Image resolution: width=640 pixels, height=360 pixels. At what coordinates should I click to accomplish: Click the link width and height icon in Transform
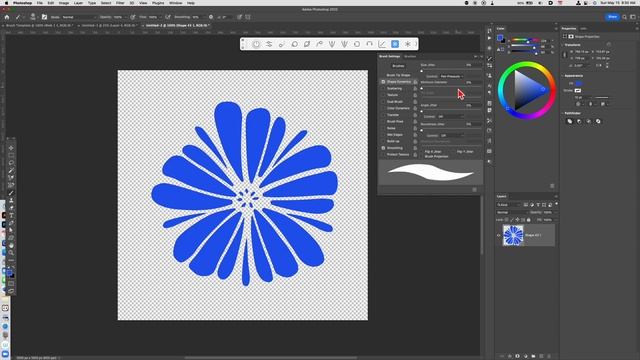[x=565, y=55]
